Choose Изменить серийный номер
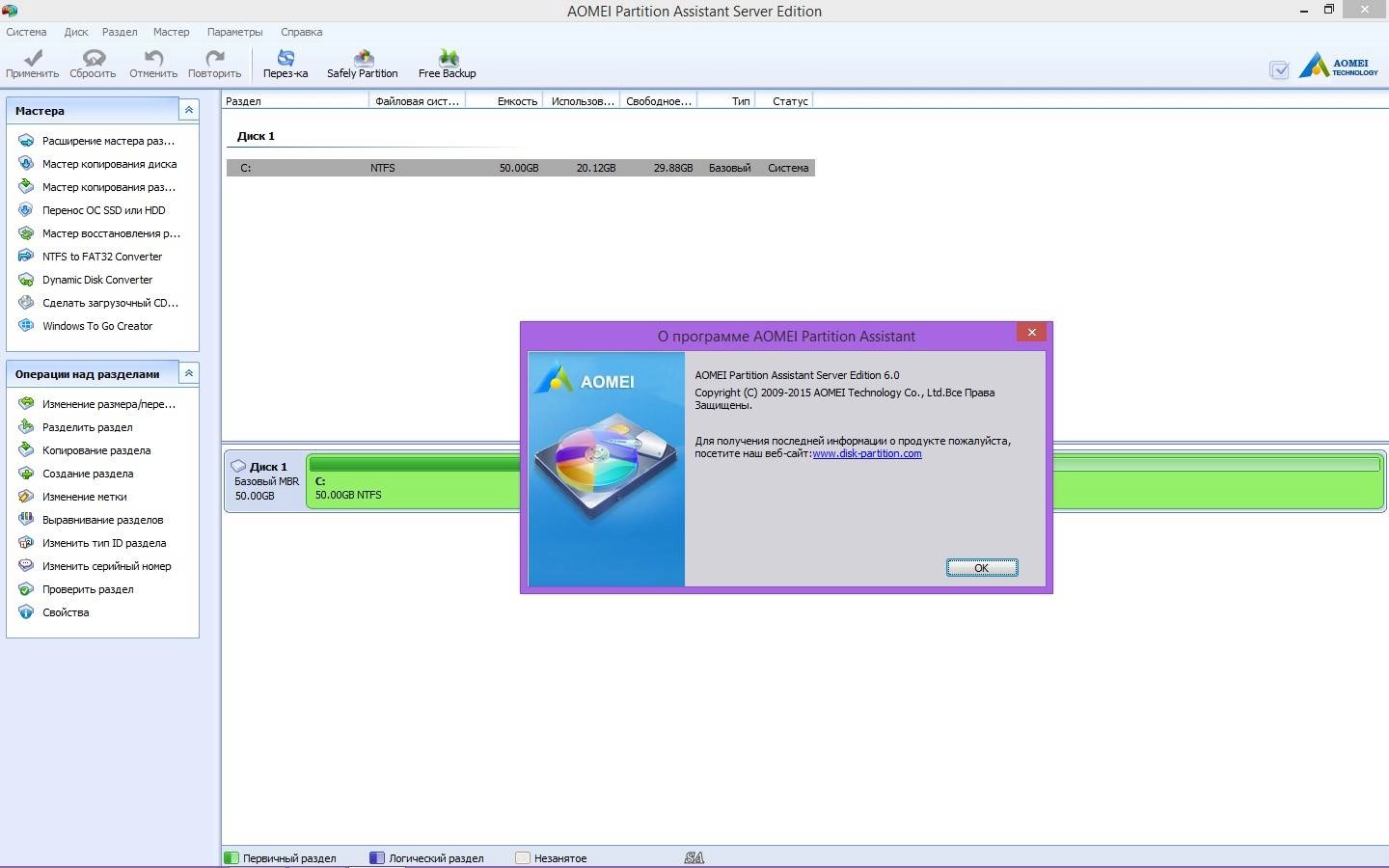The image size is (1389, 868). 95,566
